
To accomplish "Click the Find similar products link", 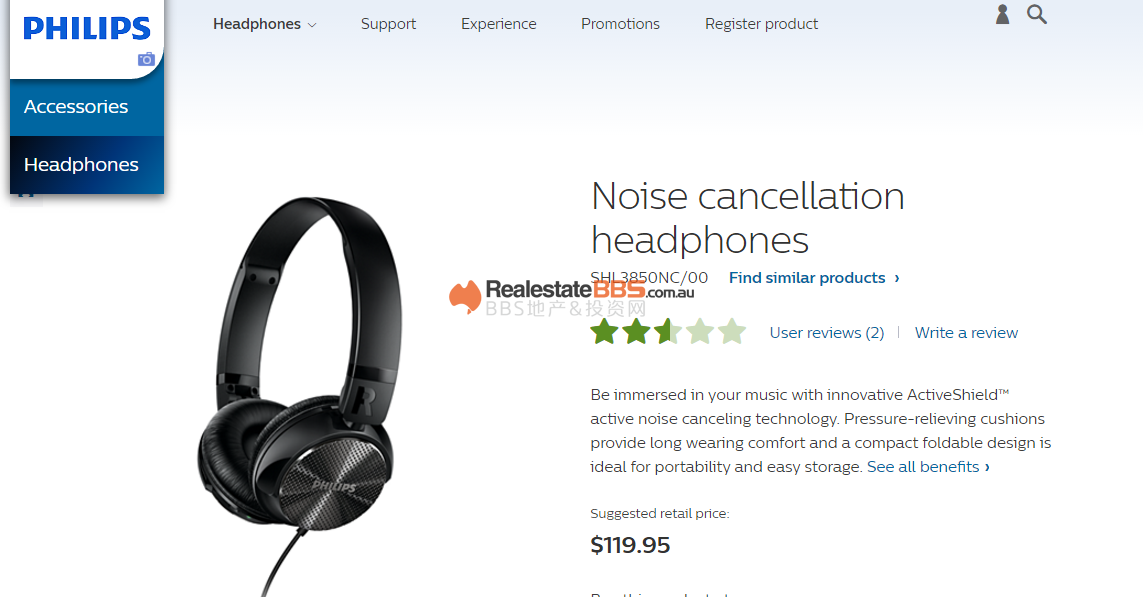I will [813, 278].
